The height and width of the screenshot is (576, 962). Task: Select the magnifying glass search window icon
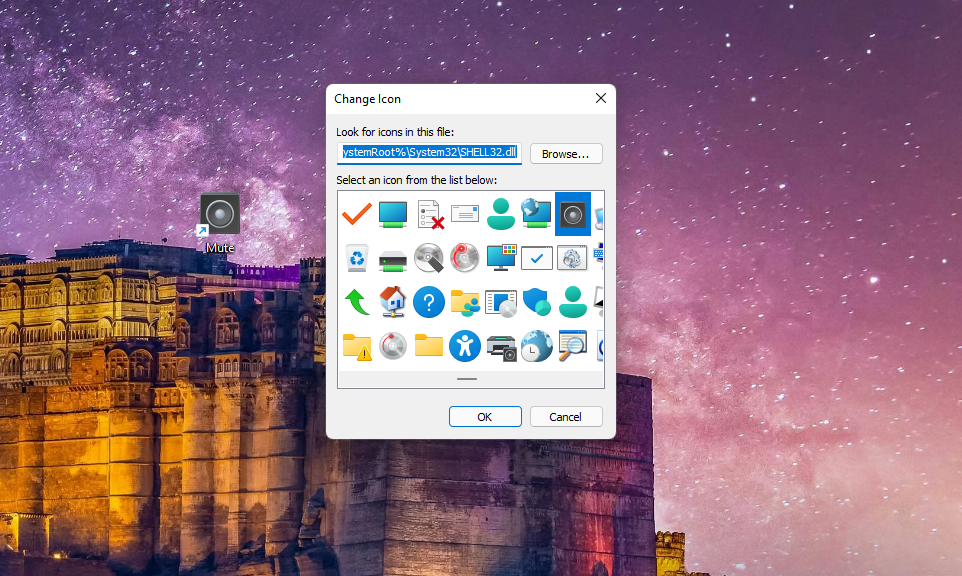[x=573, y=346]
